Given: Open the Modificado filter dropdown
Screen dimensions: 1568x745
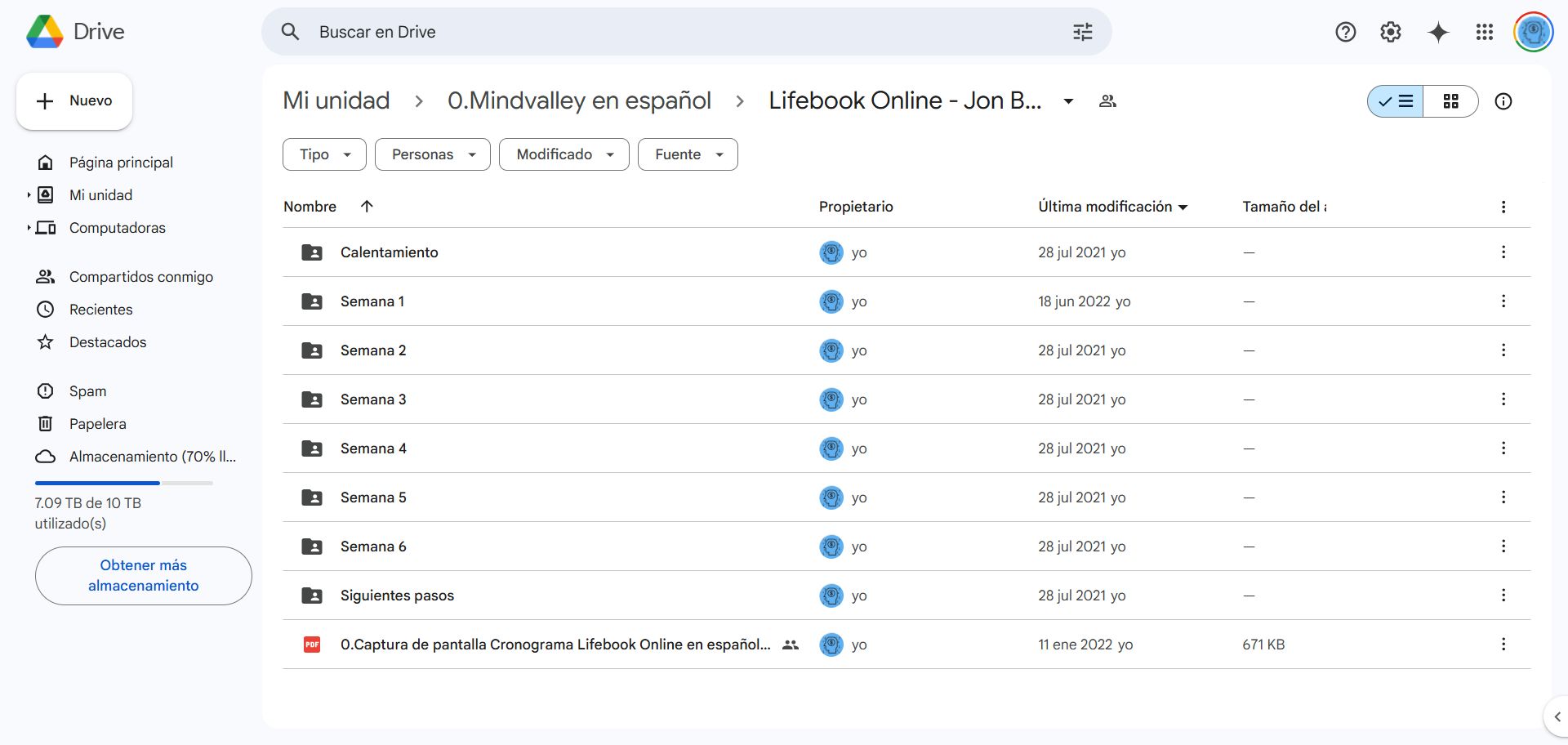Looking at the screenshot, I should pyautogui.click(x=564, y=154).
